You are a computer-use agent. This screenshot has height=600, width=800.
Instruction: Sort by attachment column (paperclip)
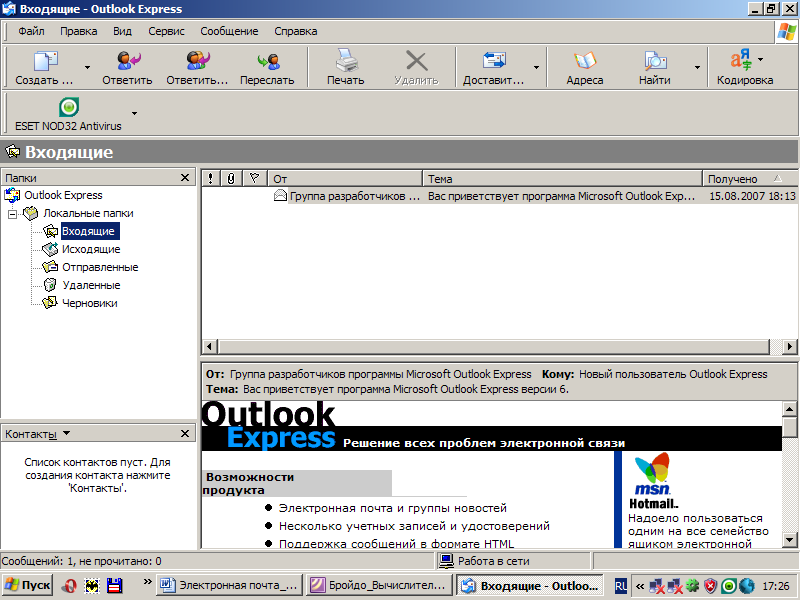(231, 179)
